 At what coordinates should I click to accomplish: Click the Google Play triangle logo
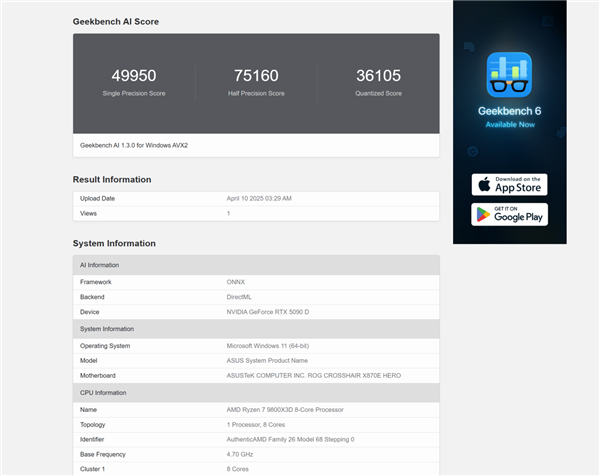click(x=483, y=215)
